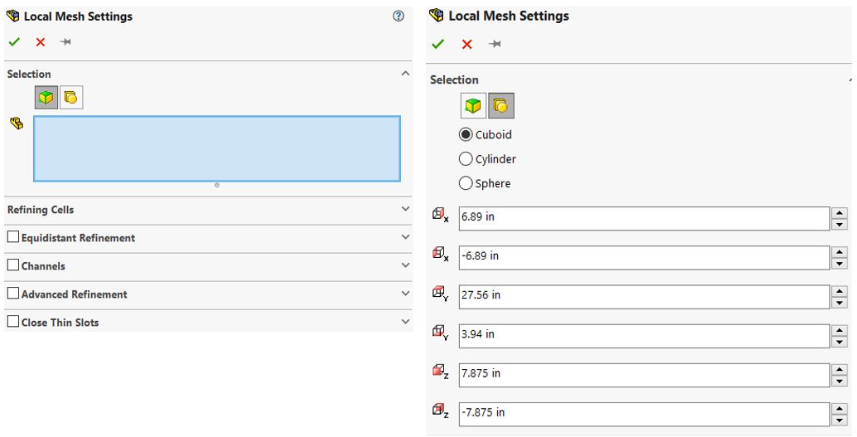Viewport: 857px width, 437px height.
Task: Cancel using right panel red X
Action: click(x=466, y=44)
